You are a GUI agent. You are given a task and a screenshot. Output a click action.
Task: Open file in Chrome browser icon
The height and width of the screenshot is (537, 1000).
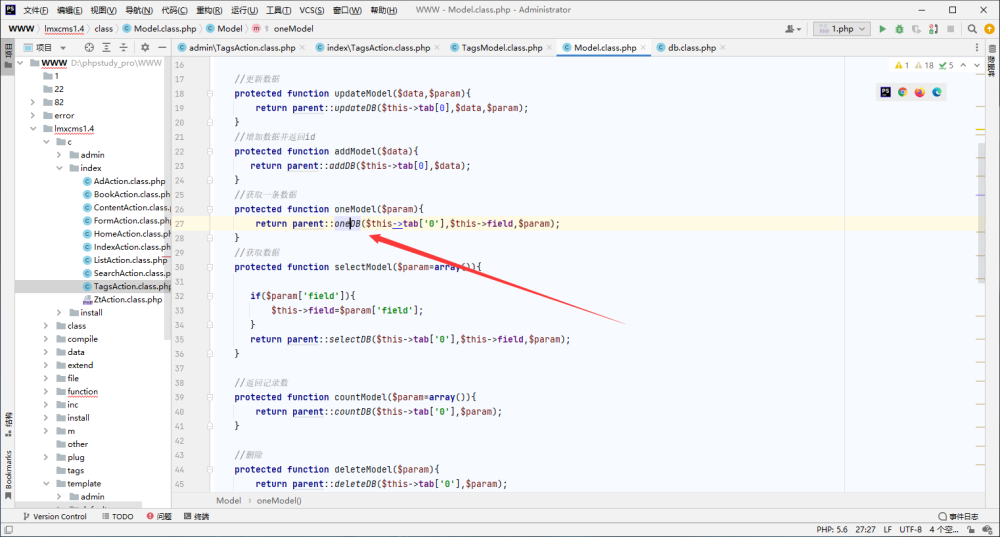point(902,92)
